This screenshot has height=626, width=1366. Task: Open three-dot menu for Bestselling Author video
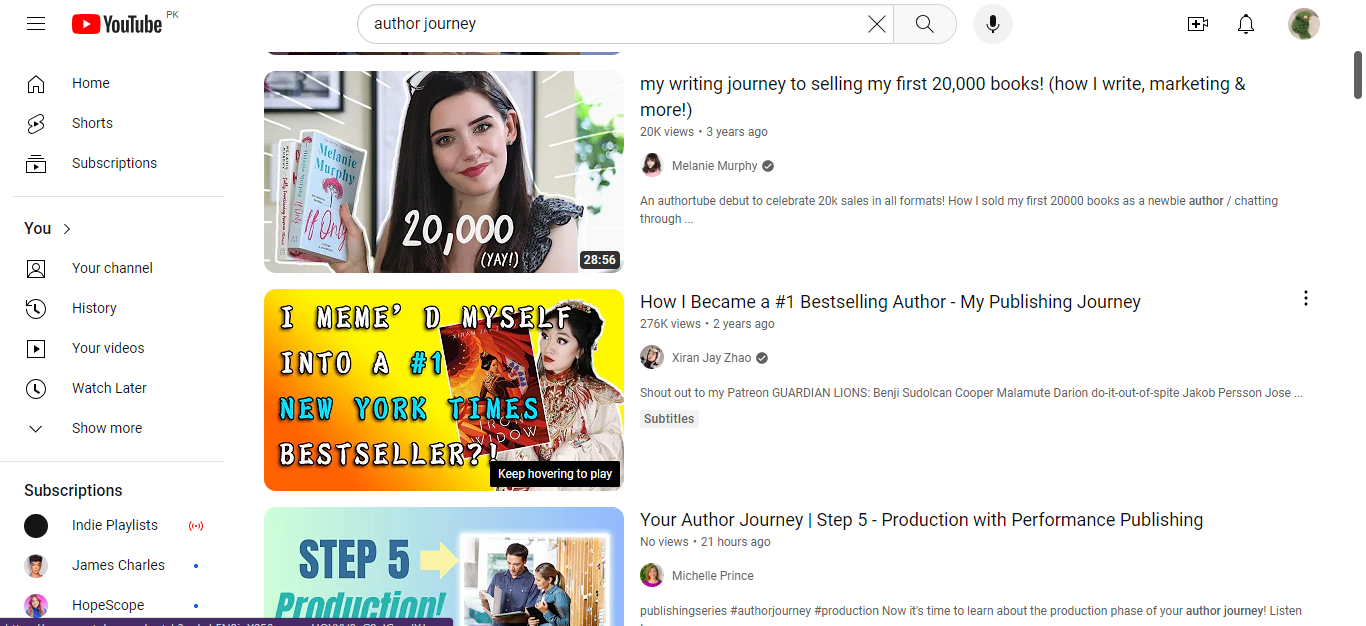click(1305, 298)
